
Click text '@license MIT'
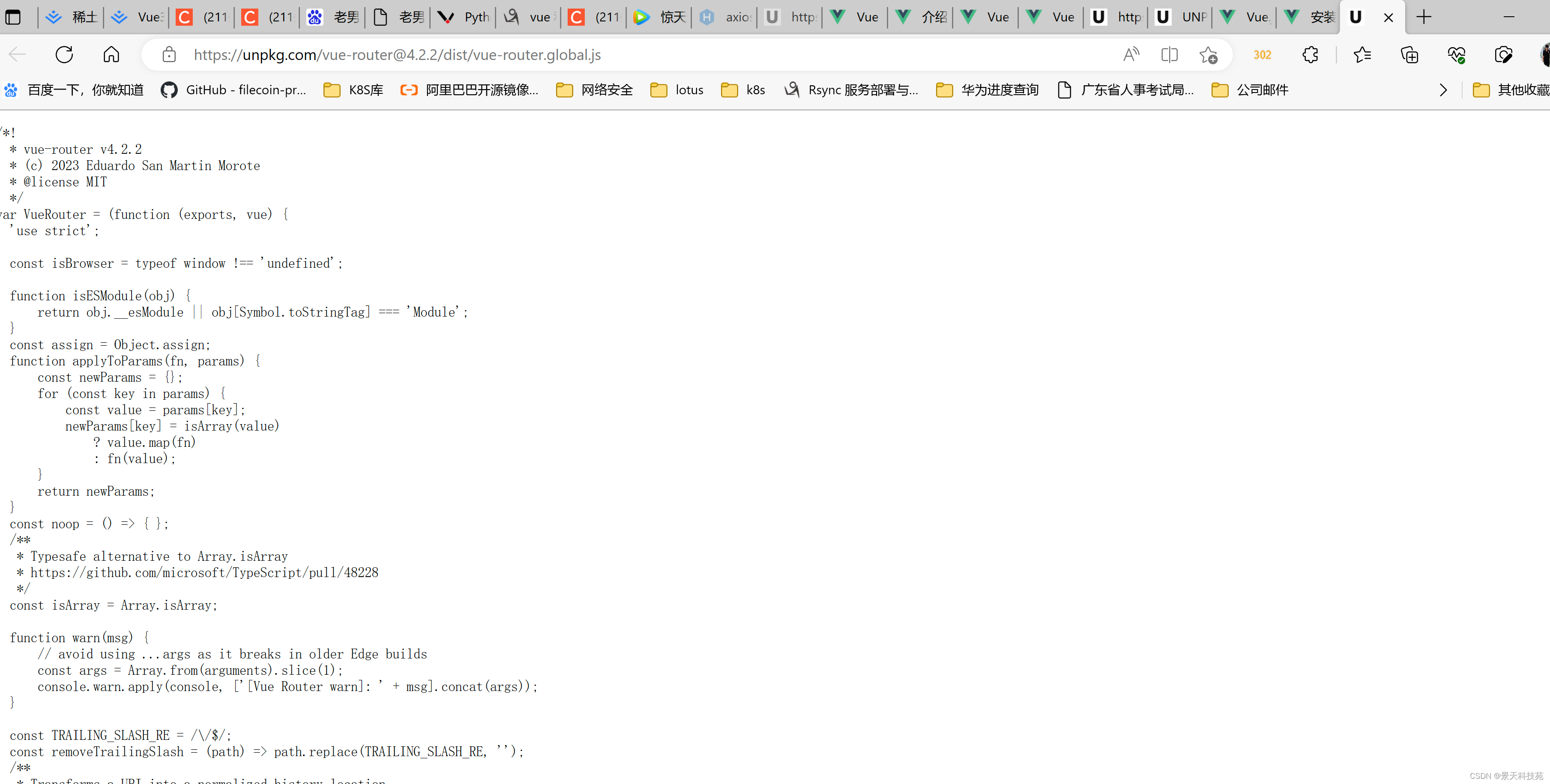(65, 182)
